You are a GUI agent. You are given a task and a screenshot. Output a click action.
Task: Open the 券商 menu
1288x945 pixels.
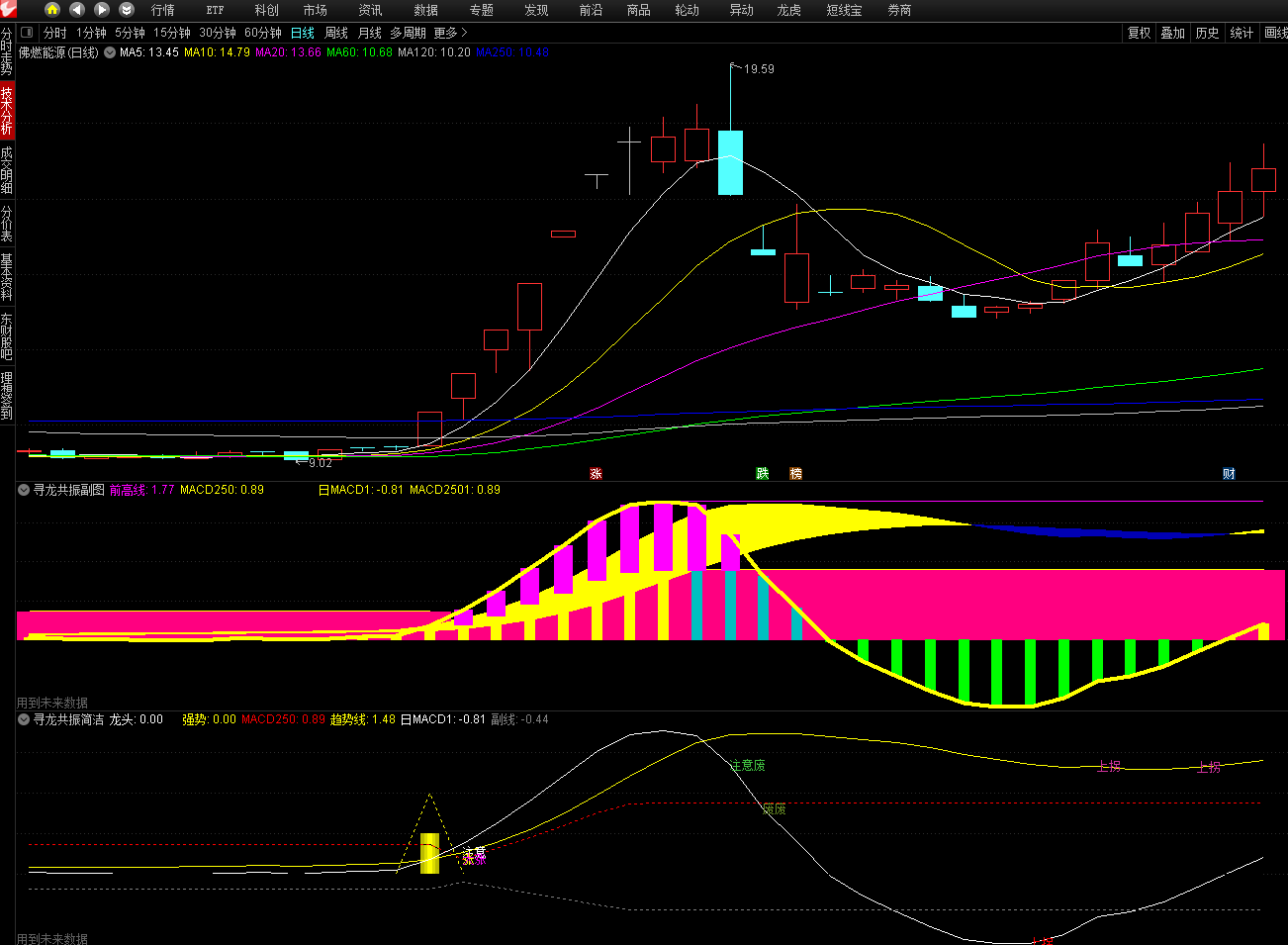[899, 10]
